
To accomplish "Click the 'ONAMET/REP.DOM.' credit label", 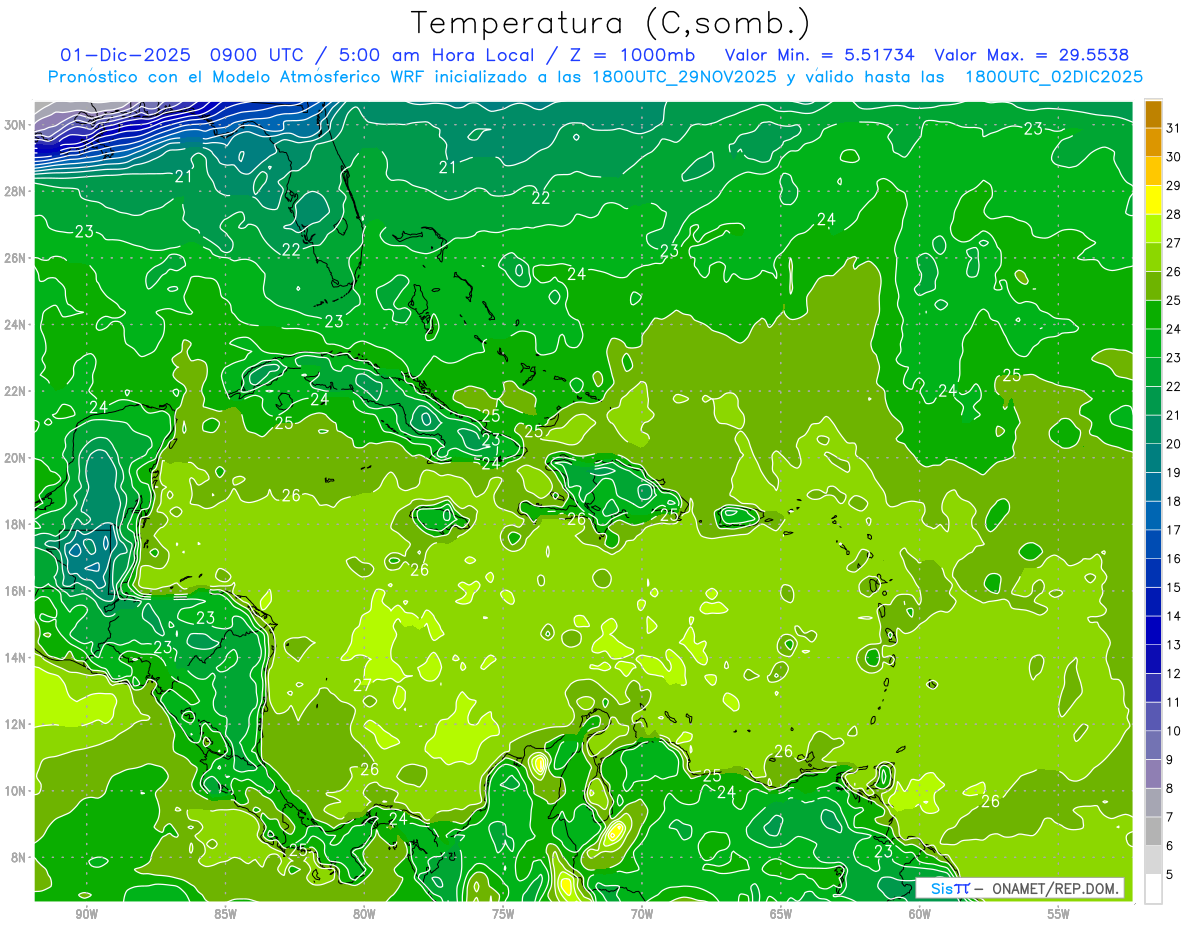I will tap(1054, 888).
